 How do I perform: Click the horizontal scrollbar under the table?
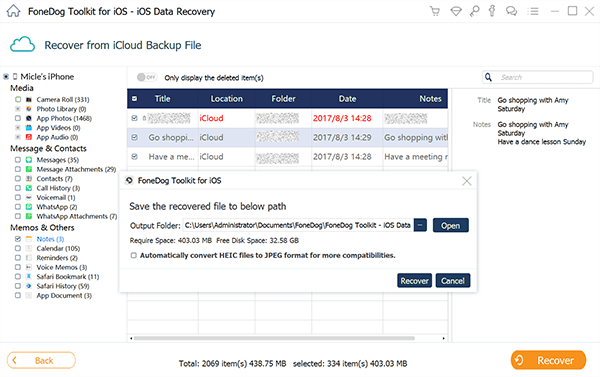click(274, 338)
